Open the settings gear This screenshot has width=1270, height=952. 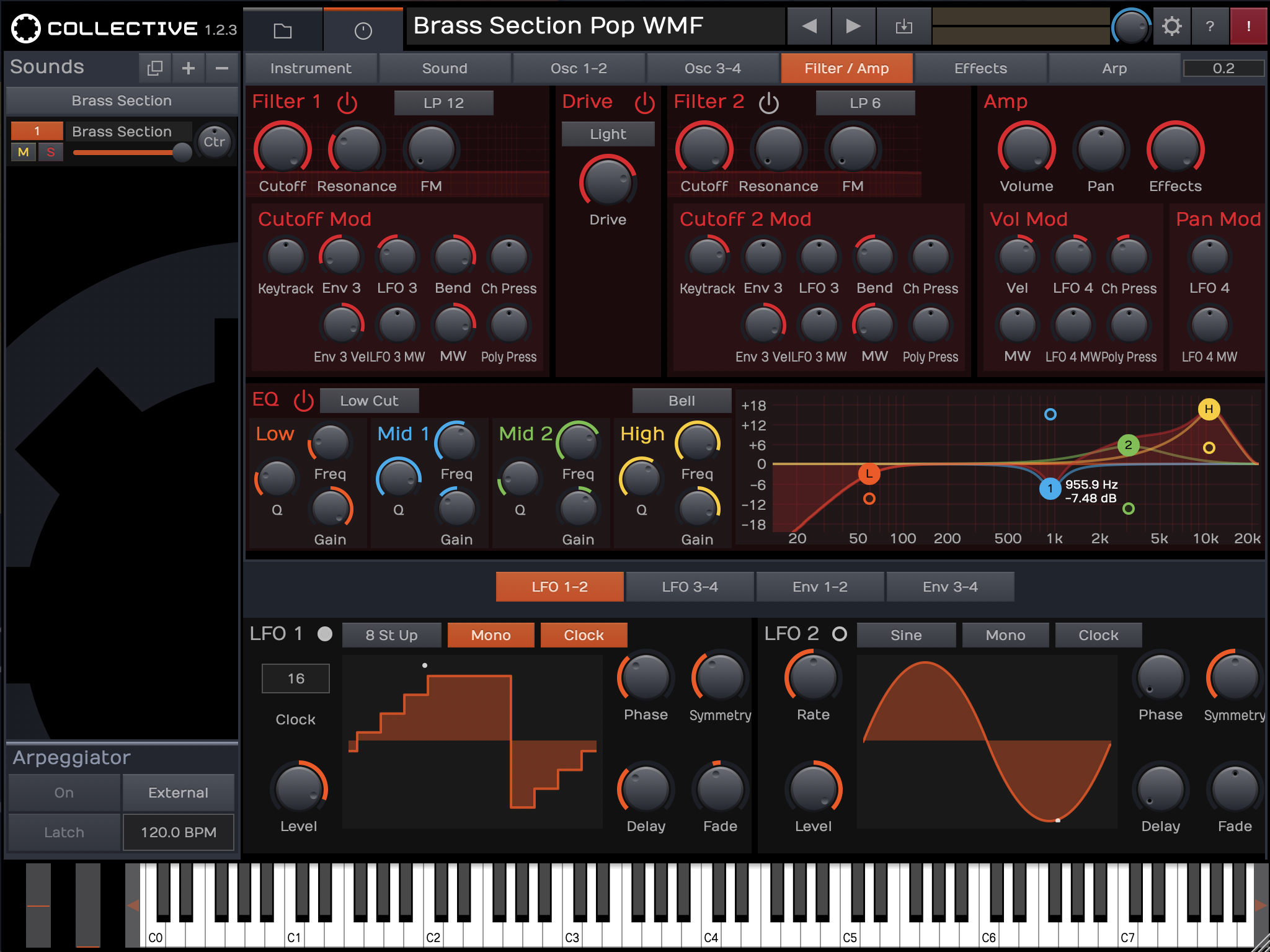click(x=1172, y=26)
